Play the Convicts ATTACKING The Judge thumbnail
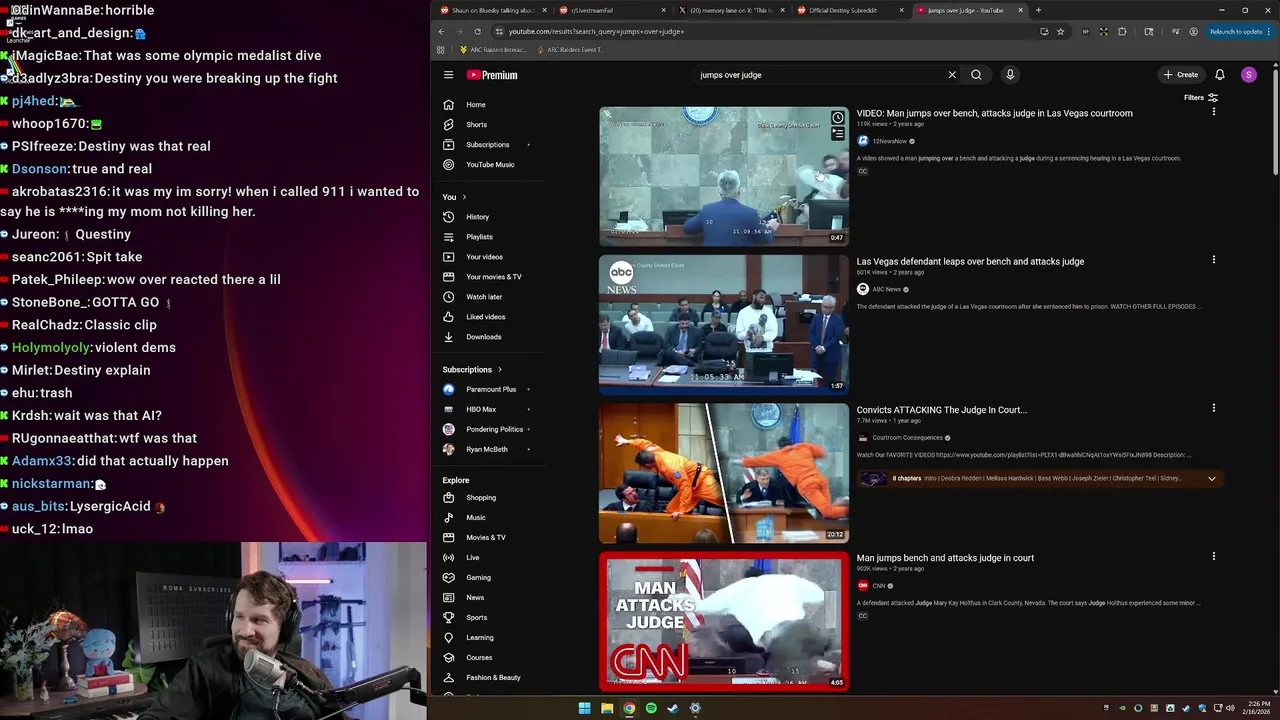The image size is (1280, 720). tap(724, 472)
